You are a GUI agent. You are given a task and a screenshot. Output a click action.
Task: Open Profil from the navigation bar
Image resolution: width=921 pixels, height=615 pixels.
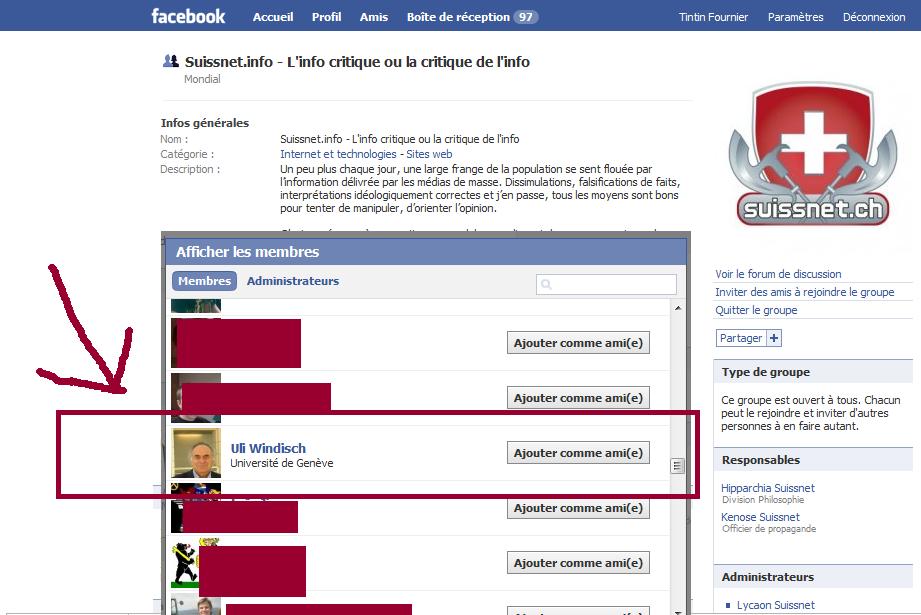pyautogui.click(x=327, y=17)
